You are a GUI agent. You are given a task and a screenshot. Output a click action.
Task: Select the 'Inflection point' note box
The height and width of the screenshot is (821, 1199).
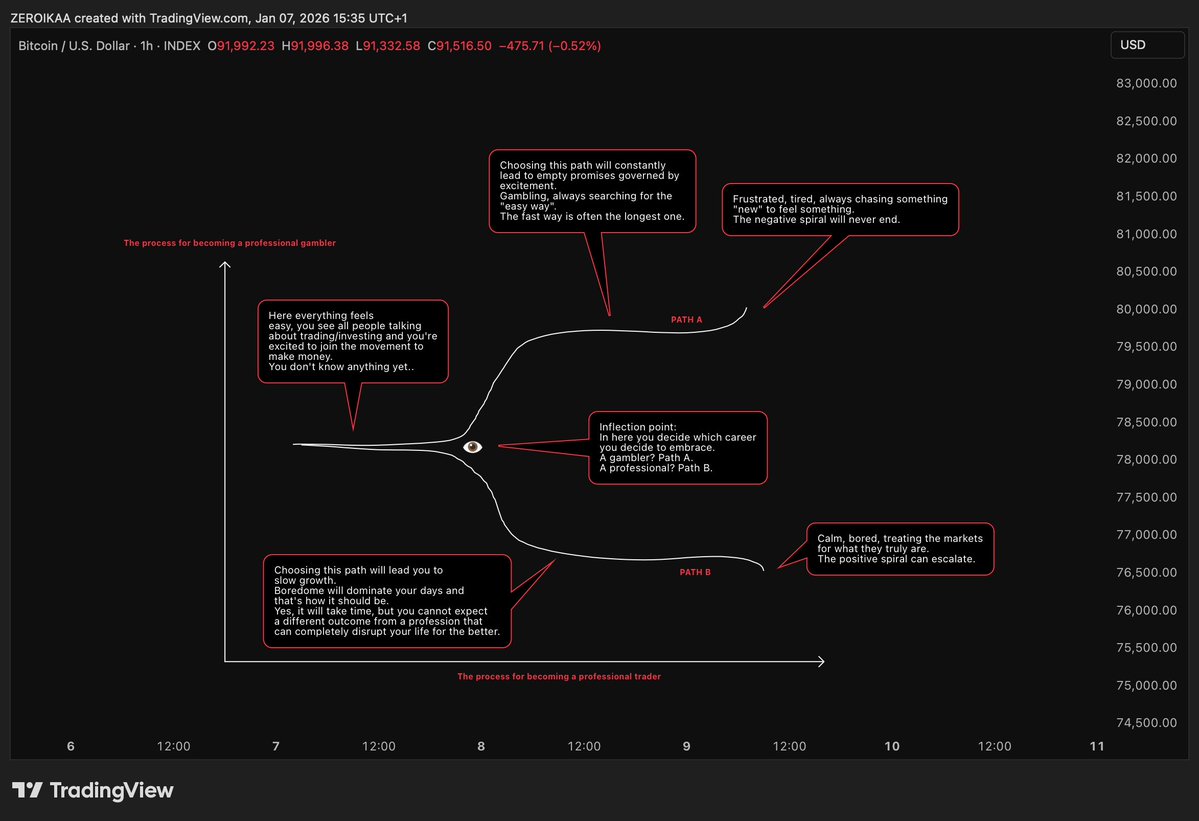(x=677, y=448)
